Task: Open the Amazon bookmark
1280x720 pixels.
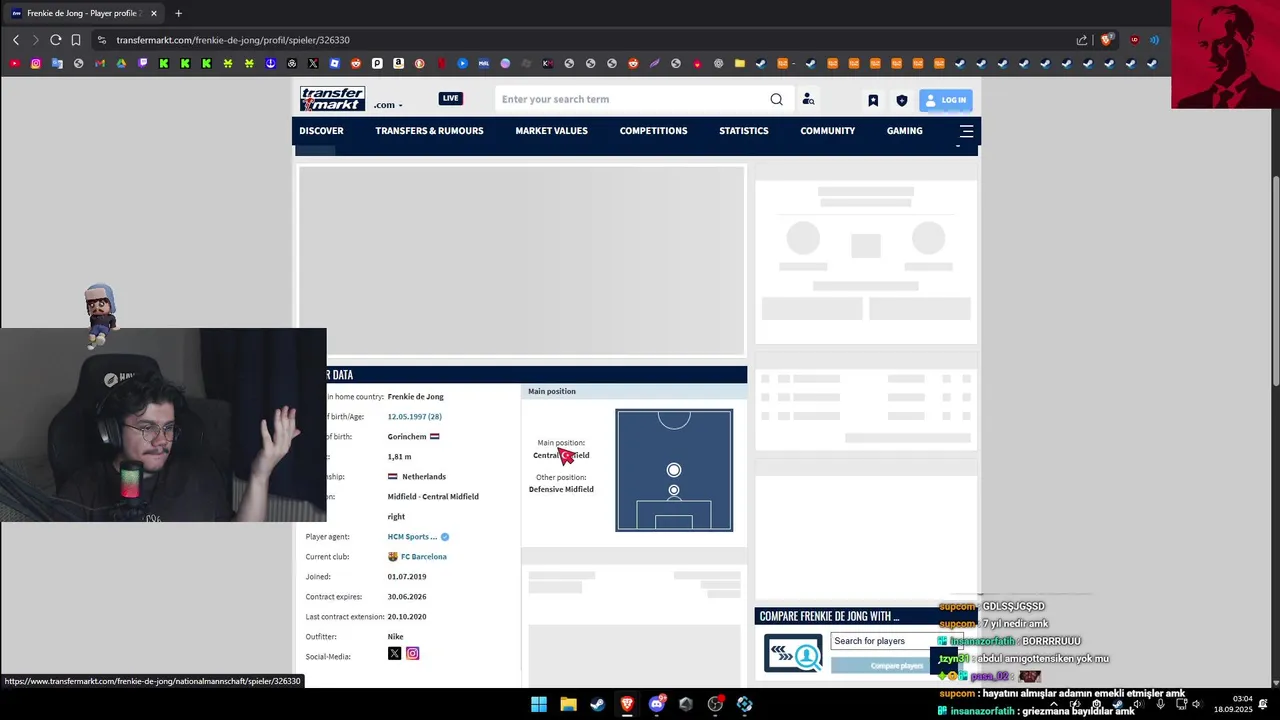Action: (x=398, y=63)
